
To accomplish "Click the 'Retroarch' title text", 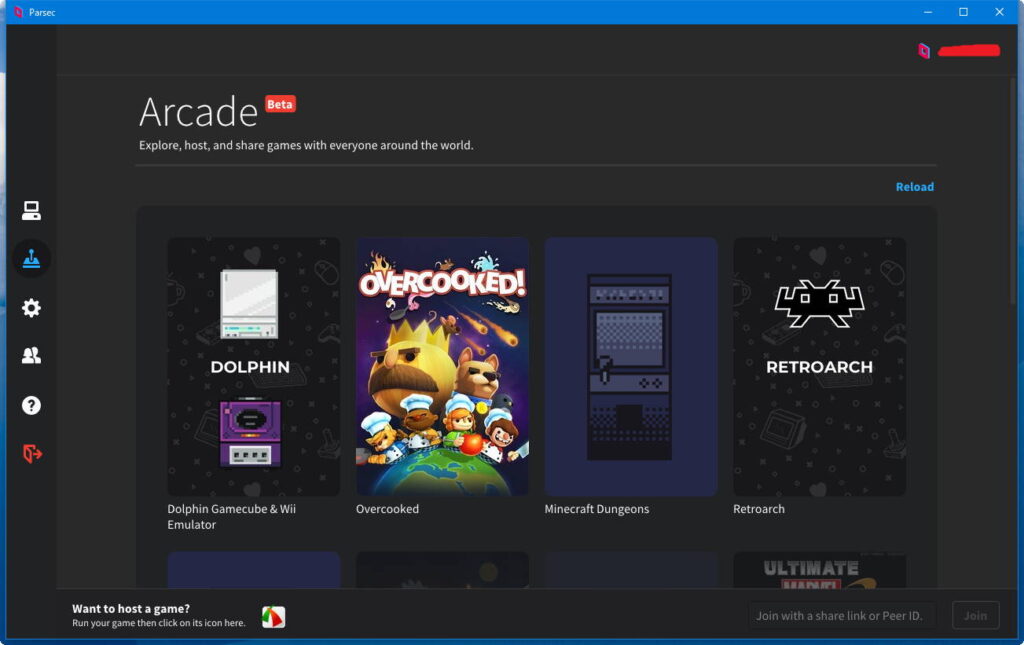I will 759,509.
